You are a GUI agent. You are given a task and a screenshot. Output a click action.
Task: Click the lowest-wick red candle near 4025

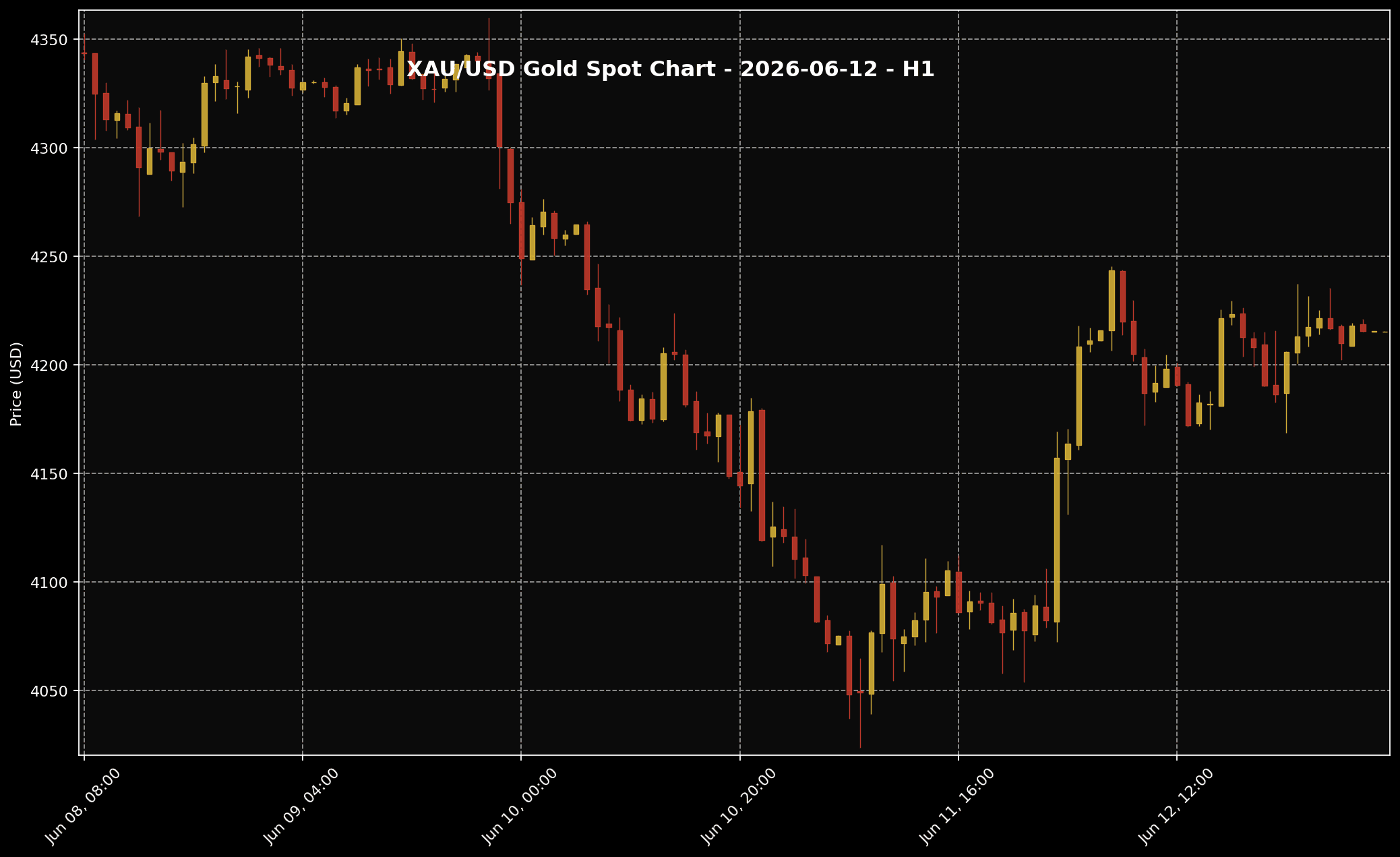(x=860, y=692)
